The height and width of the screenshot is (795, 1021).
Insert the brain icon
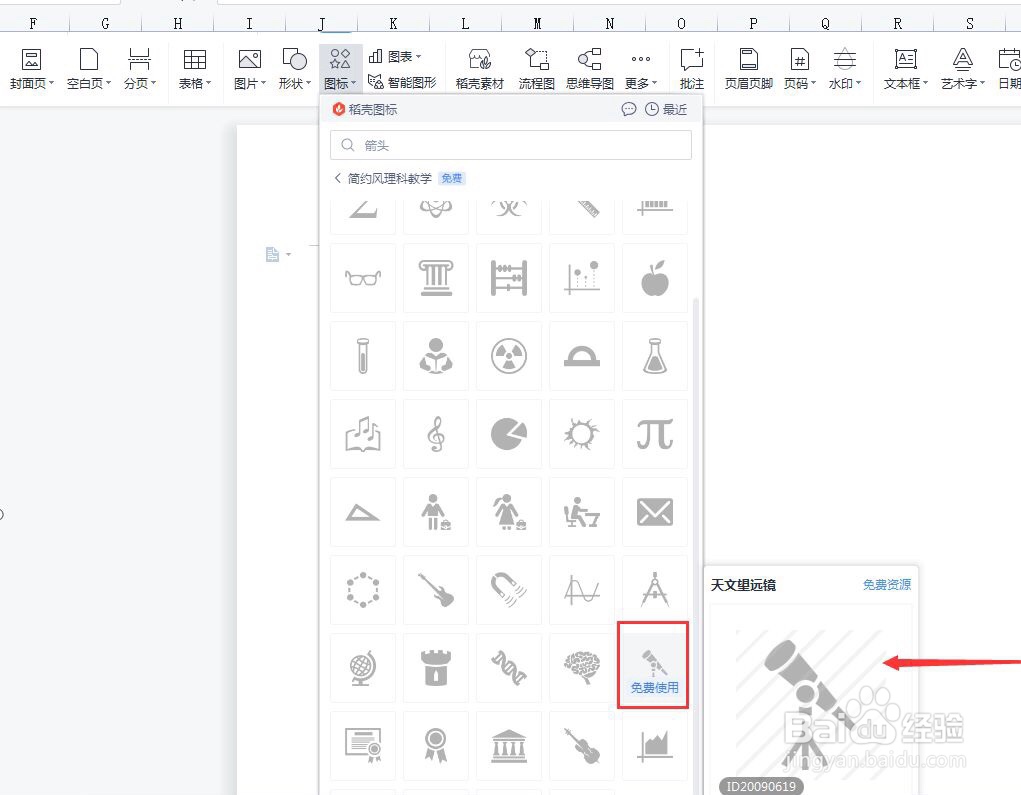tap(581, 669)
